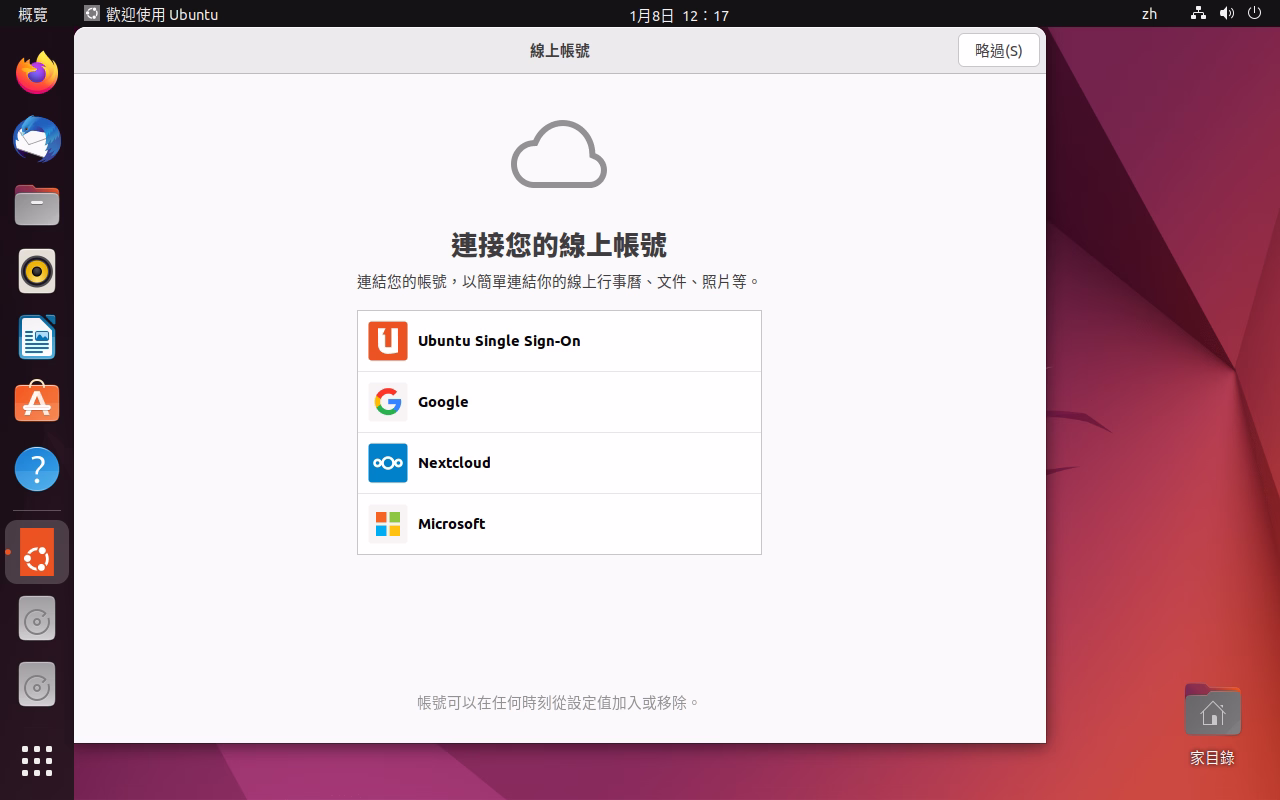Screen dimensions: 1280x800
Task: Click the power icon in top bar
Action: [1255, 14]
